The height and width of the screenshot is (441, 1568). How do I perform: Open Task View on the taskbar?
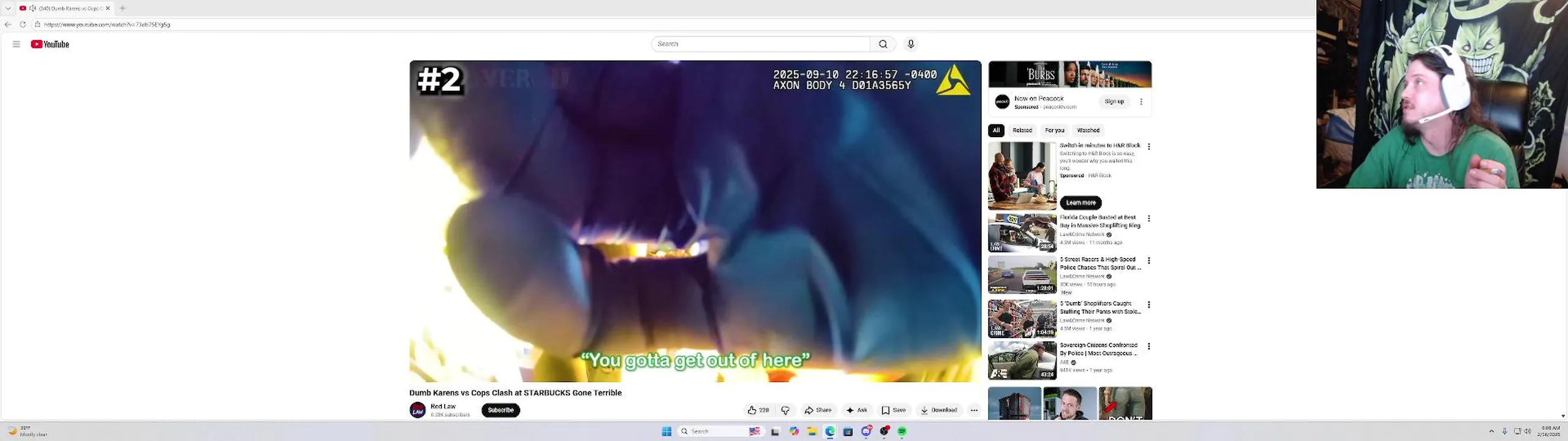pos(775,432)
